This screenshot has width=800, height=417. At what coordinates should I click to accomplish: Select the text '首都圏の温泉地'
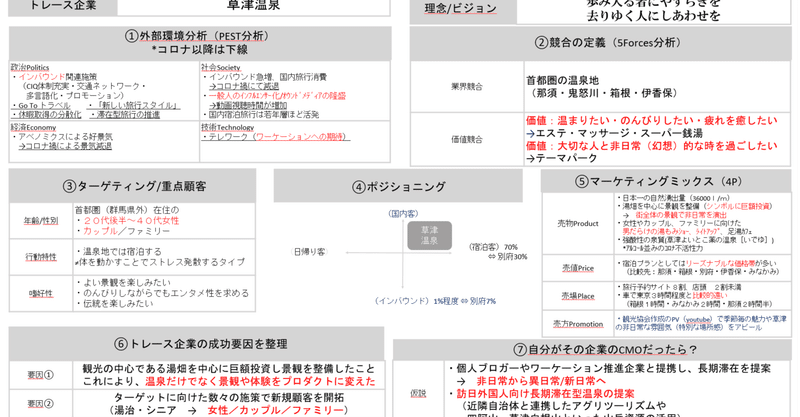(x=562, y=81)
